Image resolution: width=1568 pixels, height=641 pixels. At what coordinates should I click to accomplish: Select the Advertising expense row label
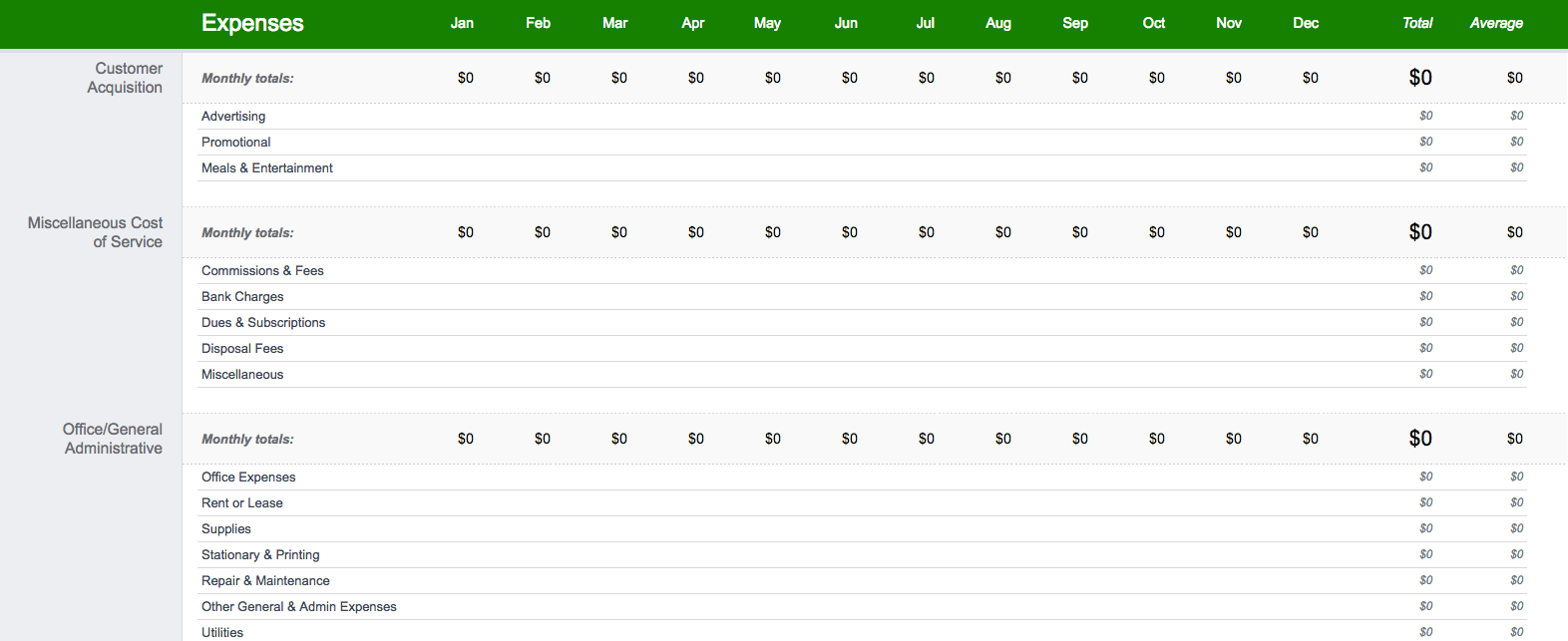(233, 117)
